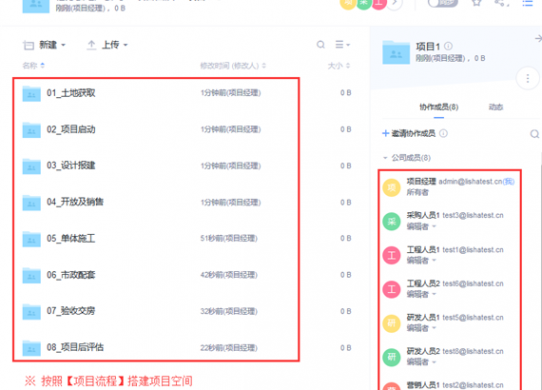
Task: Click info icon beside 项目1 title
Action: pyautogui.click(x=448, y=46)
